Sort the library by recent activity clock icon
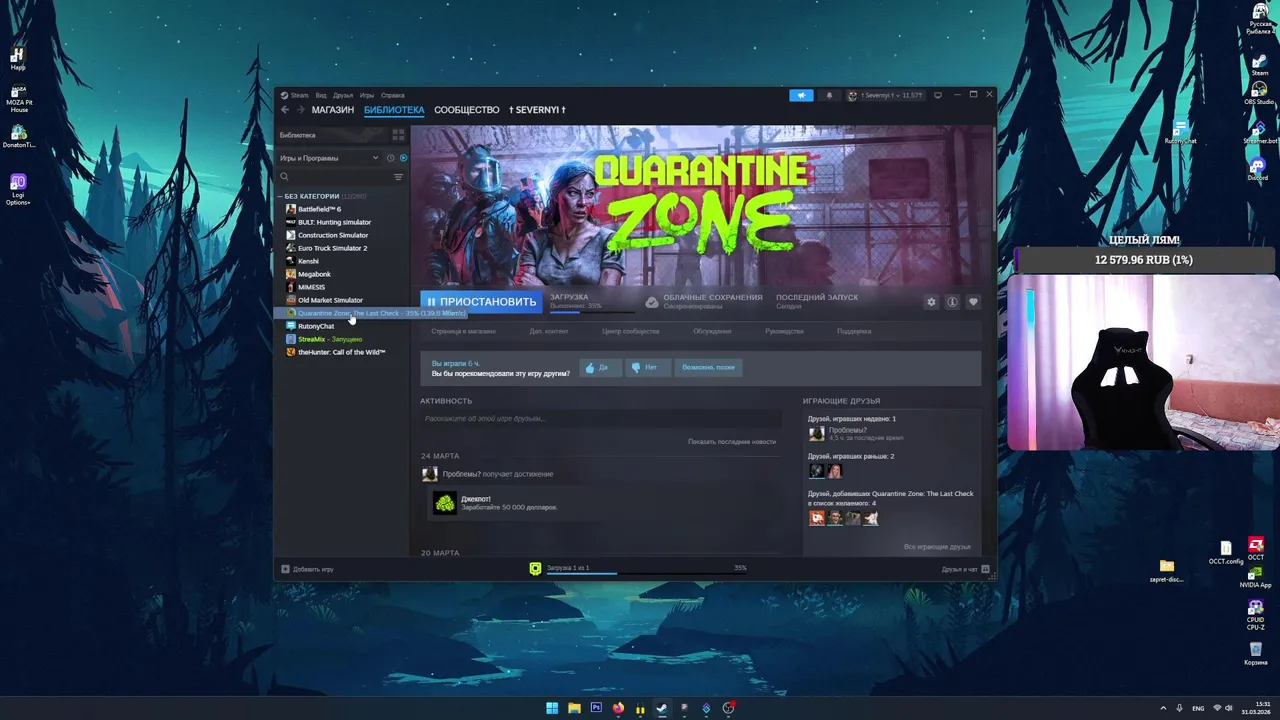Image resolution: width=1280 pixels, height=720 pixels. [x=390, y=158]
